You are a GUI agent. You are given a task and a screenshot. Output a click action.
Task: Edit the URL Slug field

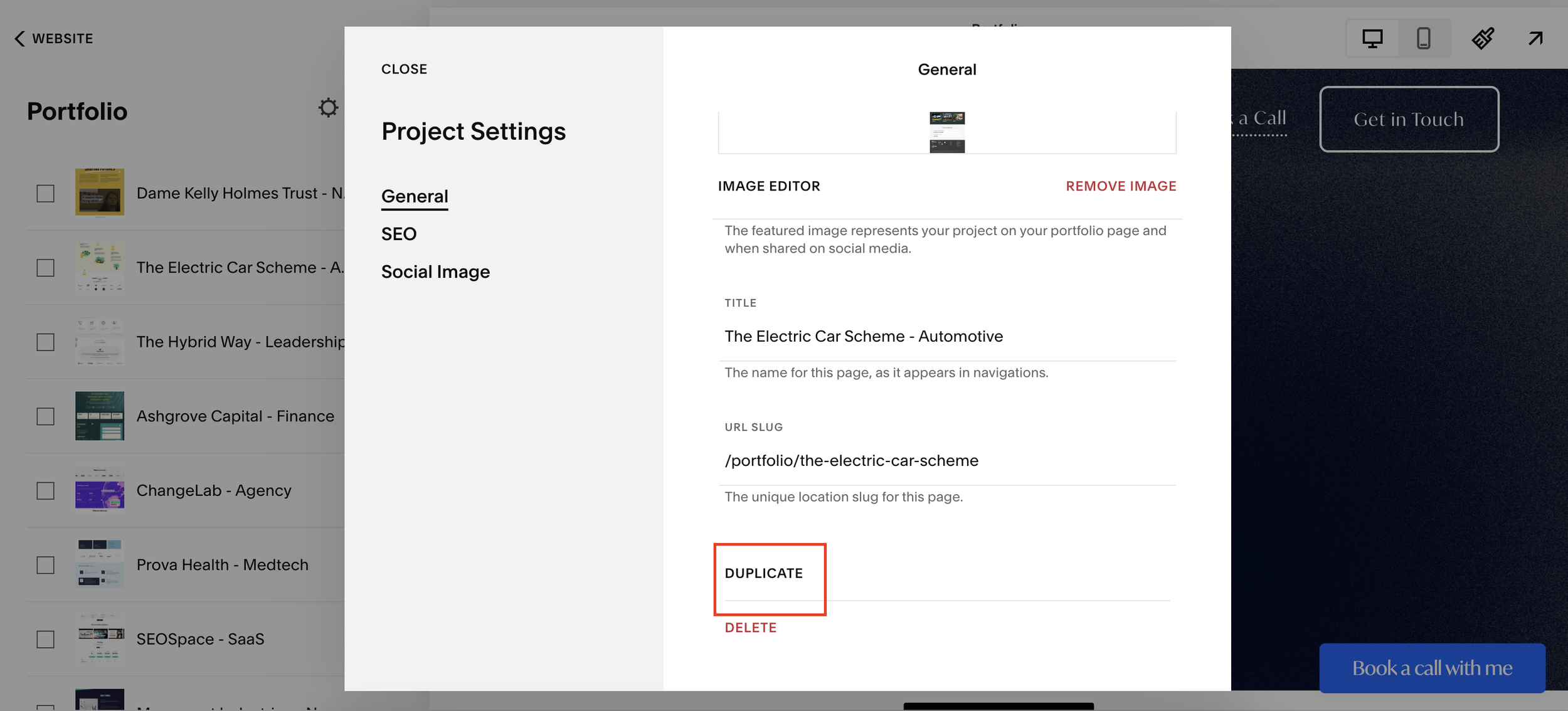pos(947,461)
